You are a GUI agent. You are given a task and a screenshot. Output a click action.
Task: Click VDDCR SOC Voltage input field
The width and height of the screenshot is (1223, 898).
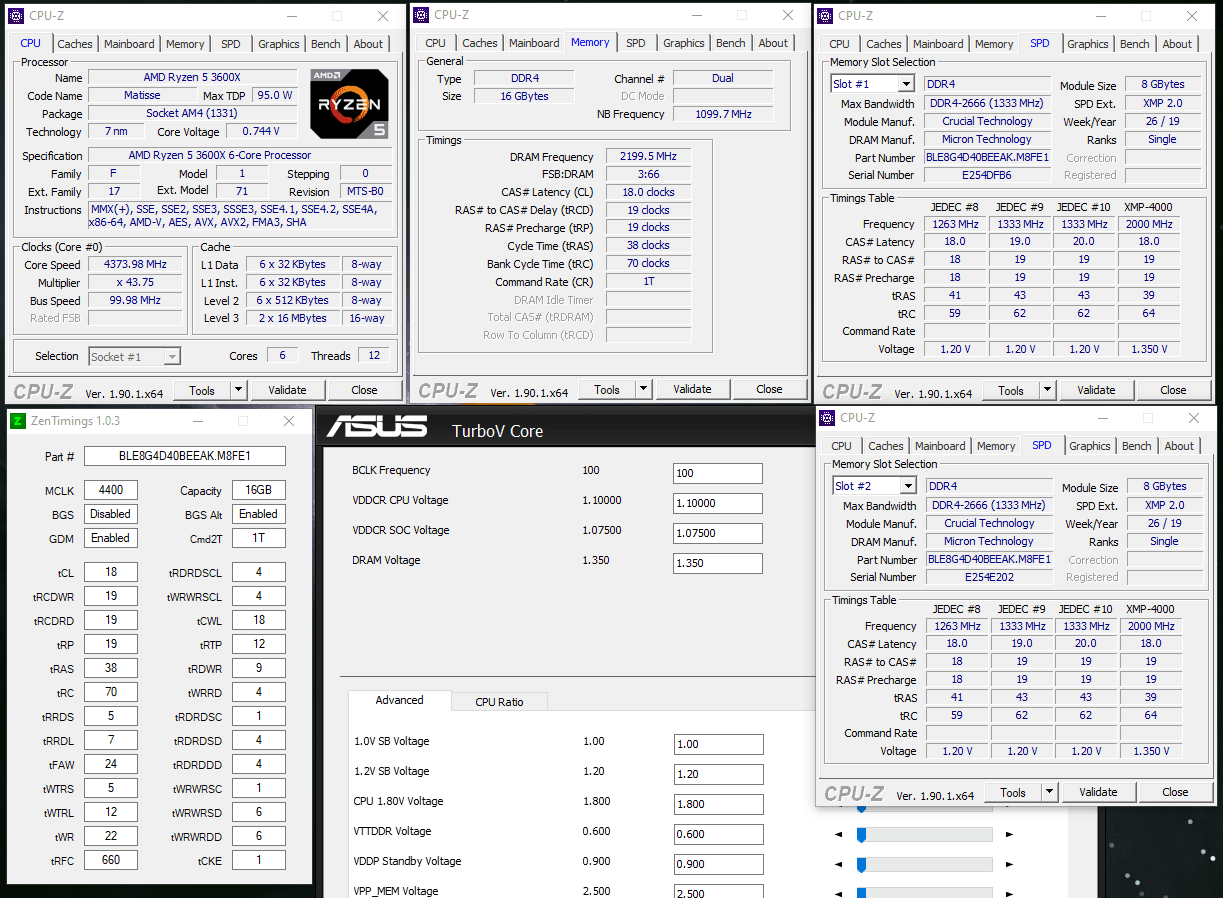tap(718, 533)
